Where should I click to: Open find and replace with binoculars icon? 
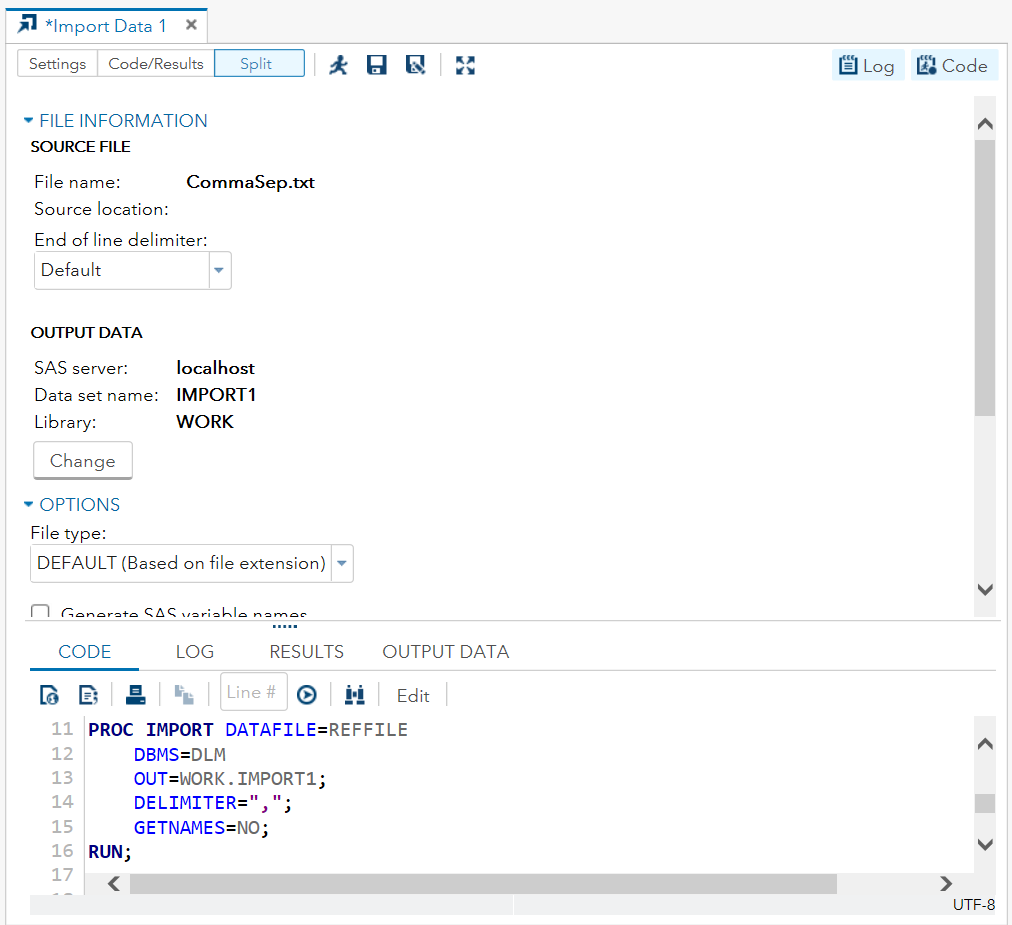pos(354,695)
